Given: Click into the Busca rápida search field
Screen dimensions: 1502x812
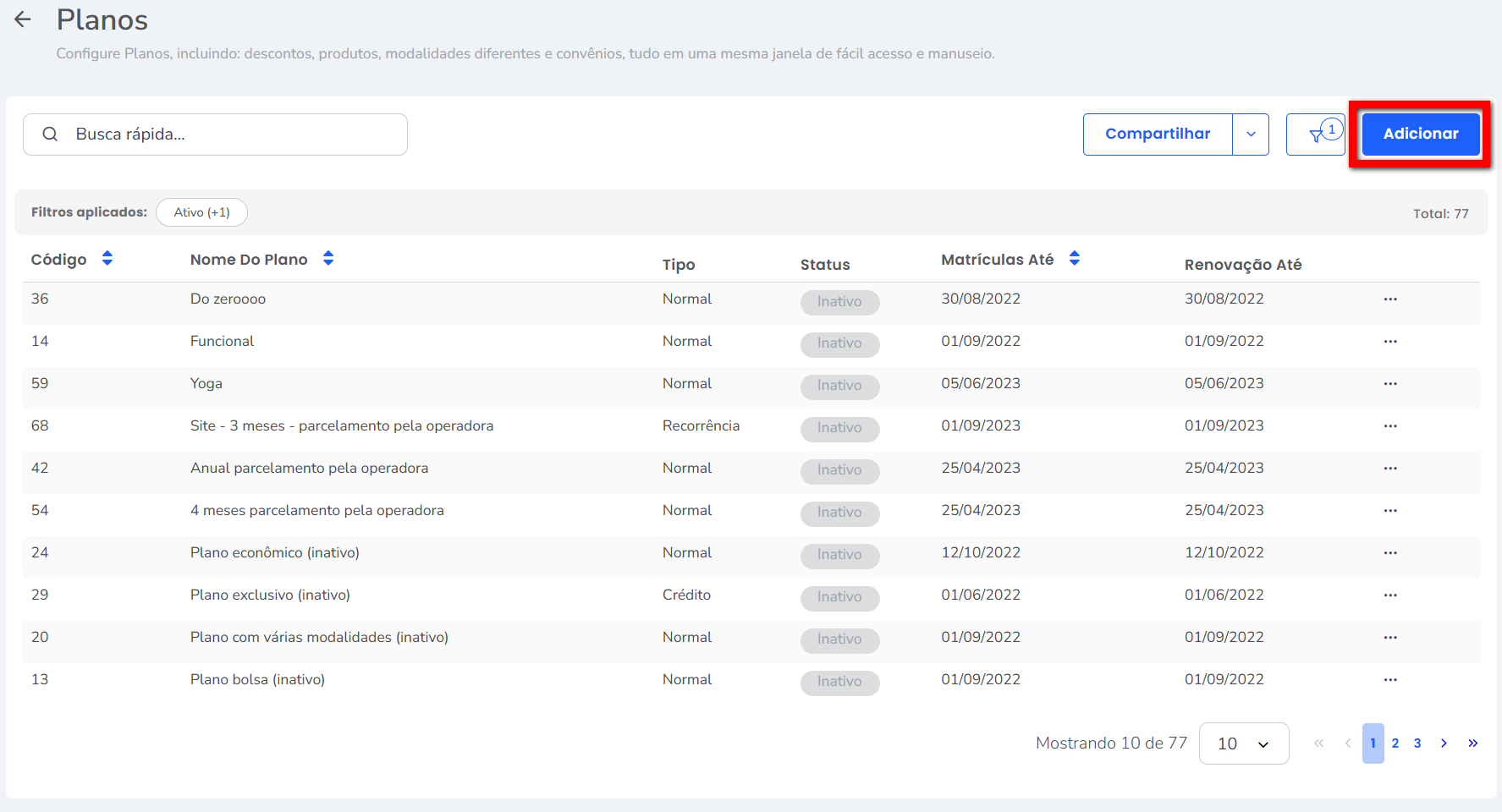Looking at the screenshot, I should [228, 134].
